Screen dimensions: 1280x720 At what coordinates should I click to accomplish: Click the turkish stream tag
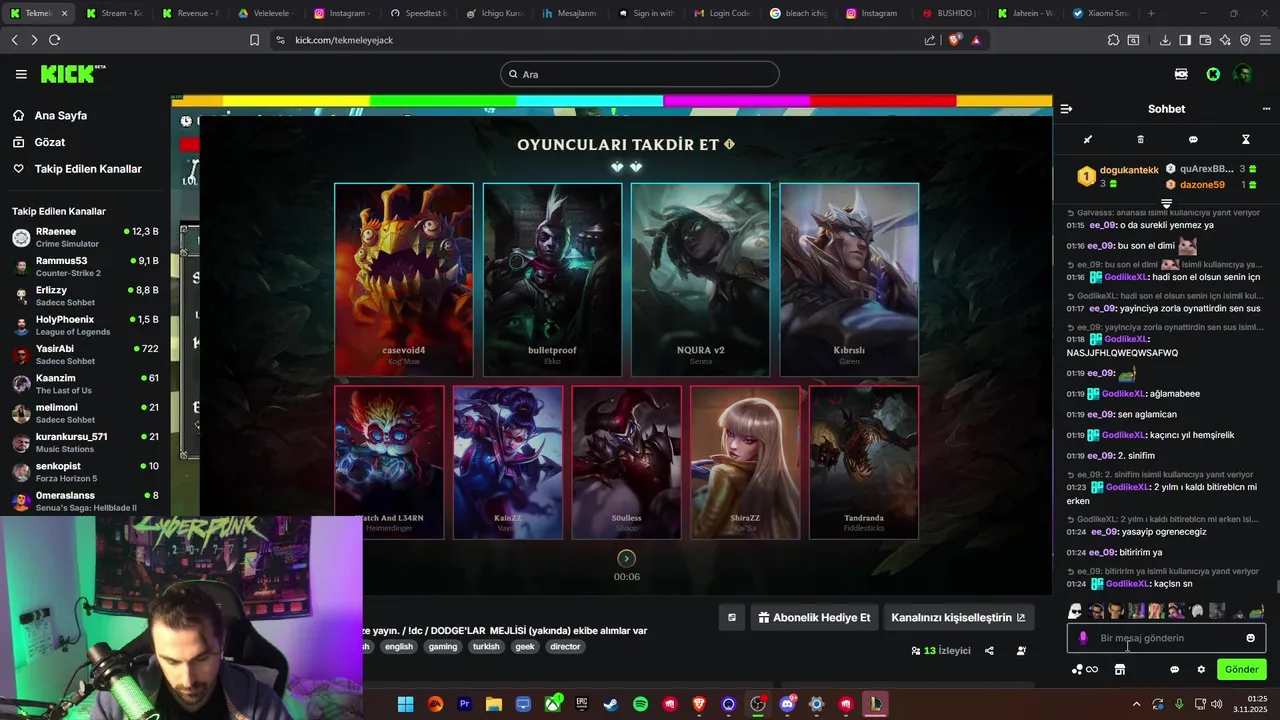point(486,647)
